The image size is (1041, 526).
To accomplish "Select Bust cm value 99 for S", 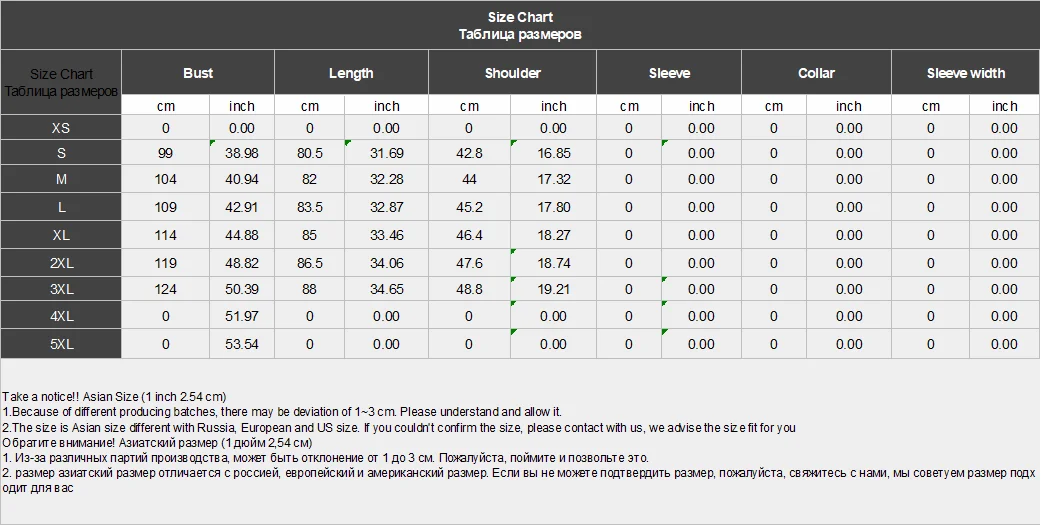I will [165, 153].
